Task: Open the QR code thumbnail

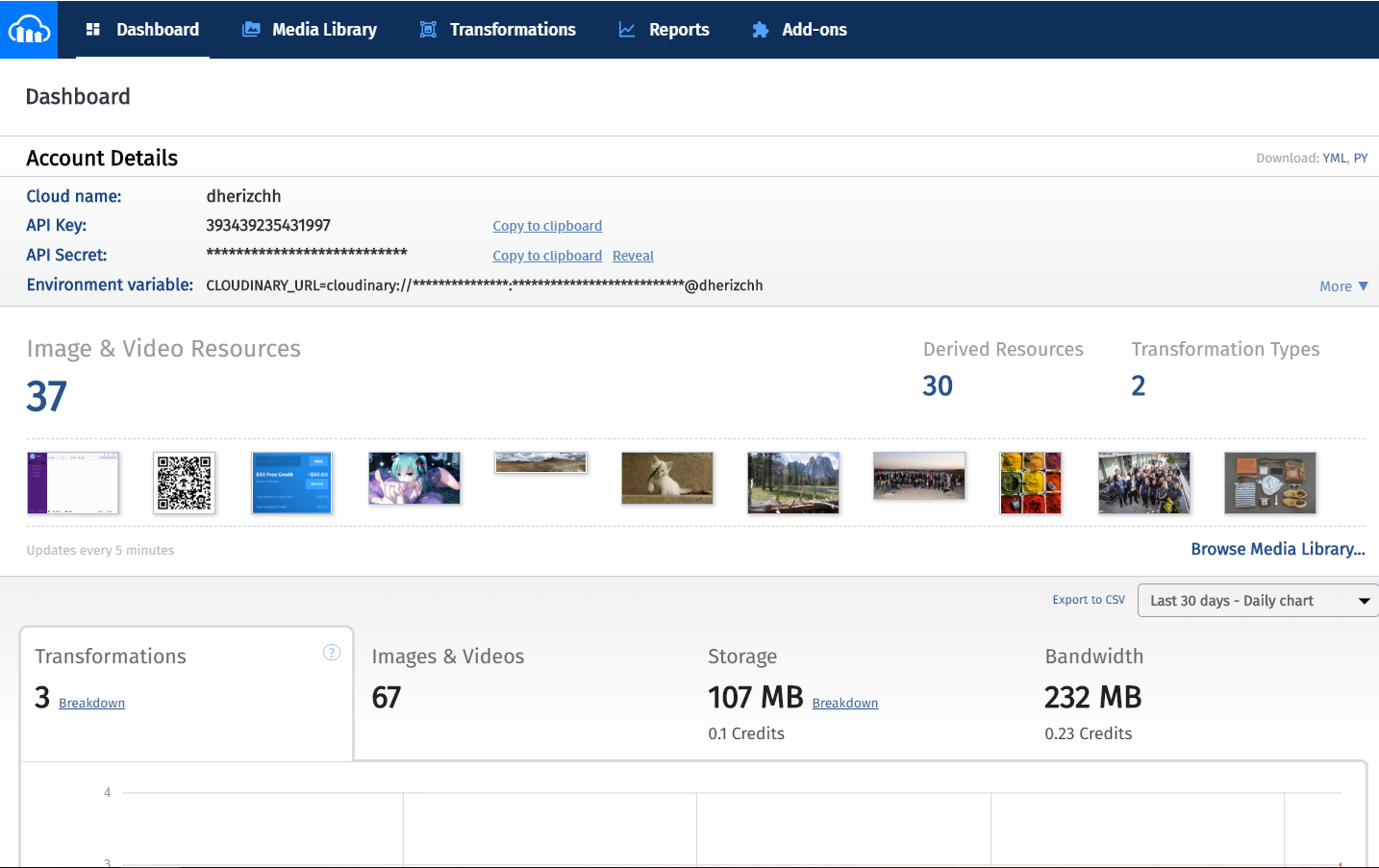Action: [x=184, y=483]
